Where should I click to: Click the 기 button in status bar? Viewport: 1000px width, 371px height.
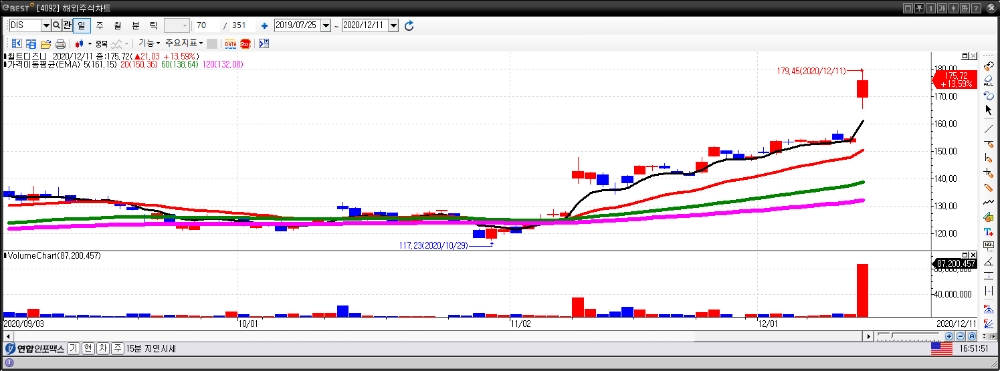click(x=73, y=349)
